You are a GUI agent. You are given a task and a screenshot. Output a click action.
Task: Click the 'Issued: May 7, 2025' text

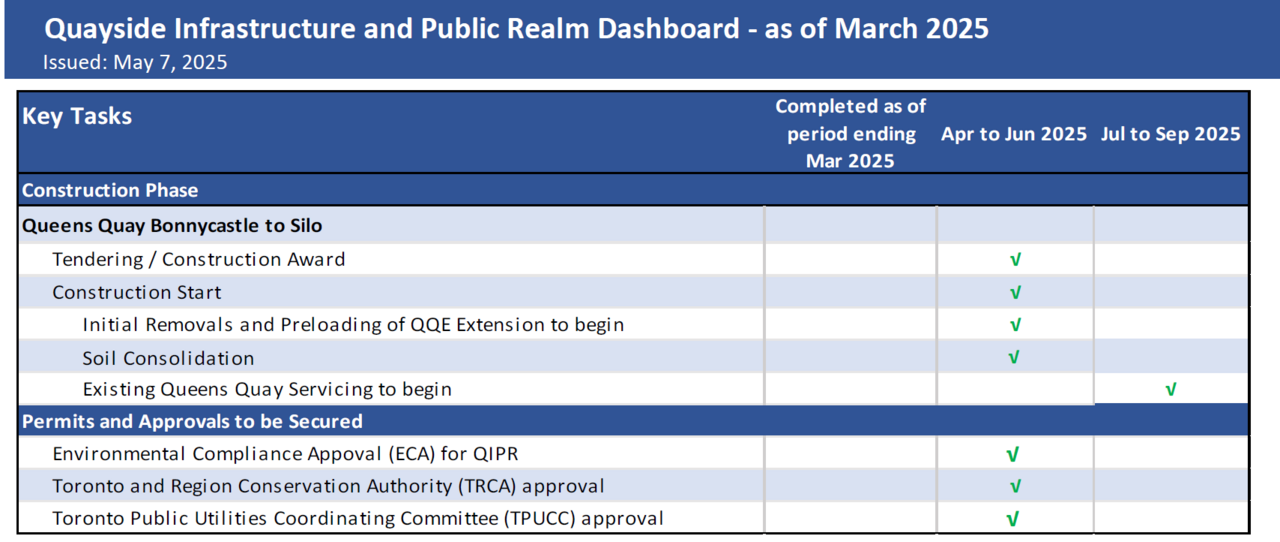click(x=135, y=62)
